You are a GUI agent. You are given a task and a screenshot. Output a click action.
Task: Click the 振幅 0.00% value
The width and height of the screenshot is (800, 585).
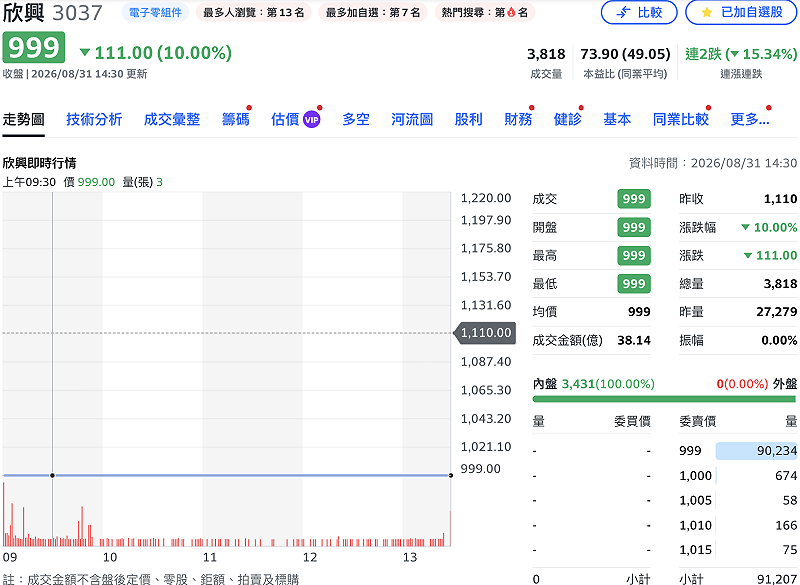pos(779,340)
